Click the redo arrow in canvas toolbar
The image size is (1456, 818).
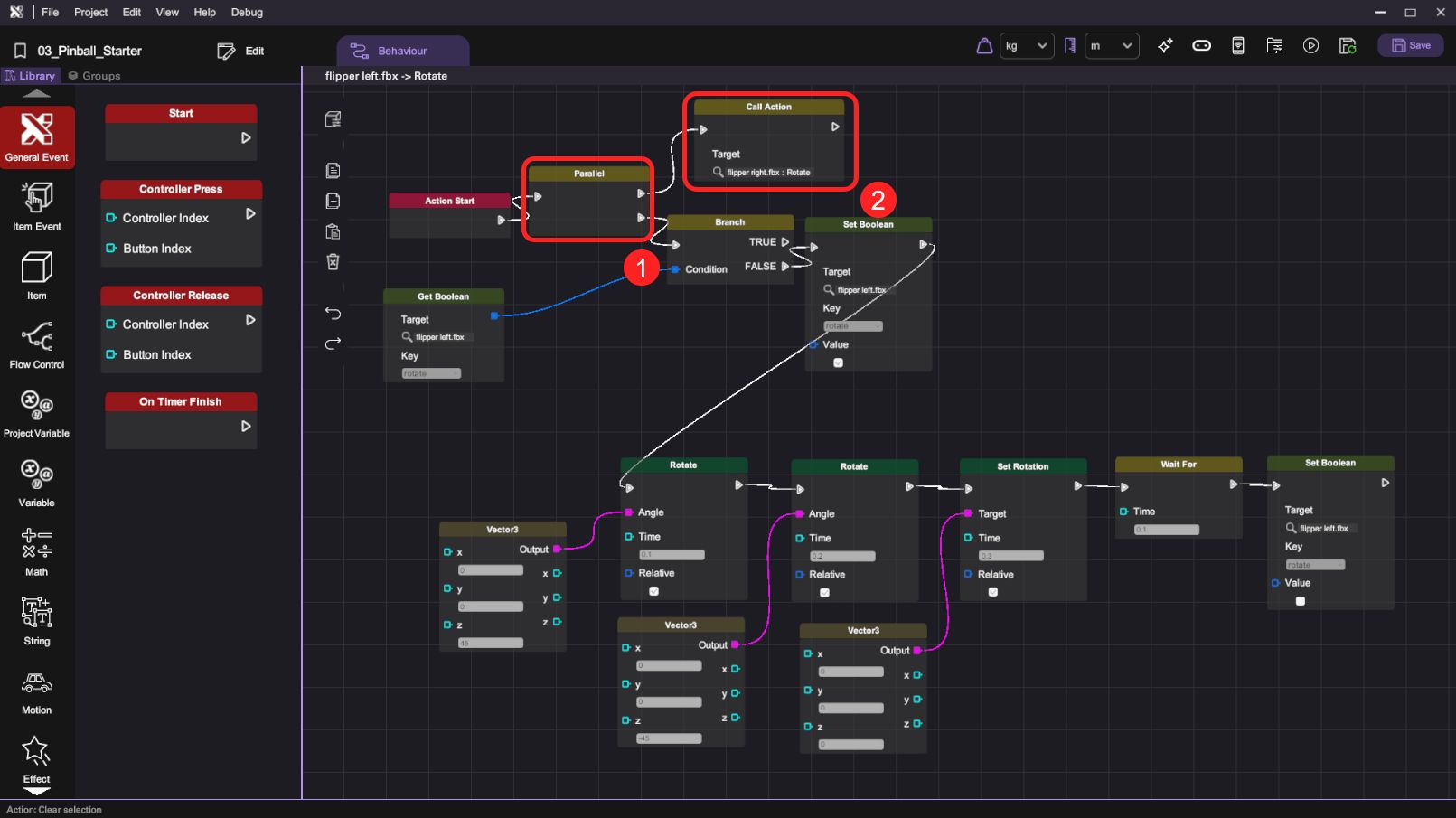333,343
